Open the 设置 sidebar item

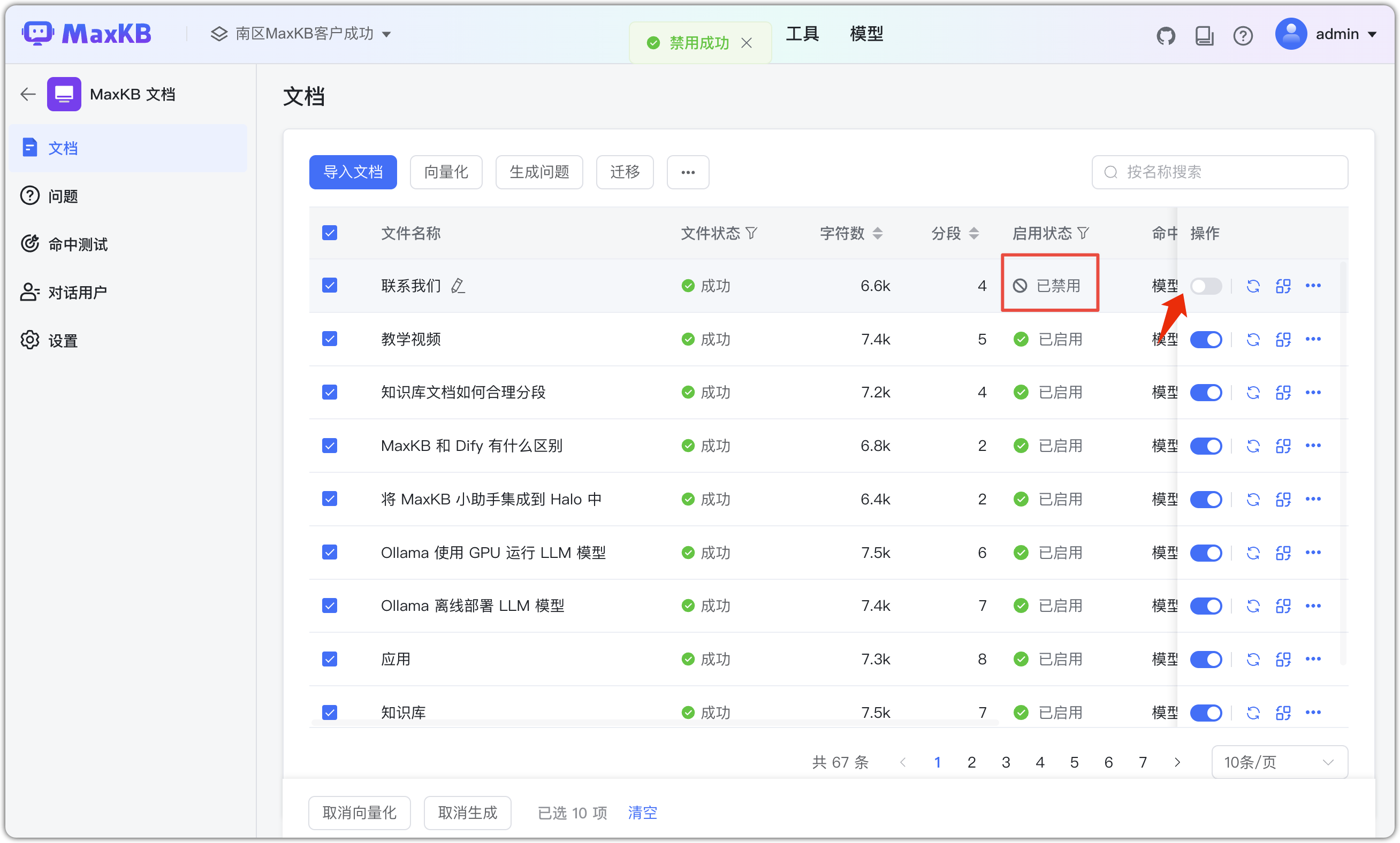pyautogui.click(x=128, y=340)
